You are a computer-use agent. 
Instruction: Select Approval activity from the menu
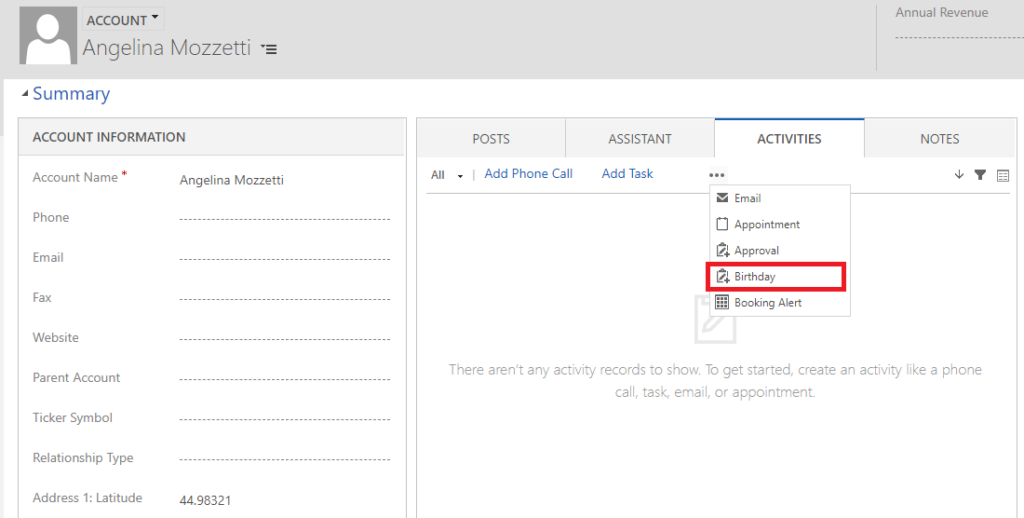[756, 250]
